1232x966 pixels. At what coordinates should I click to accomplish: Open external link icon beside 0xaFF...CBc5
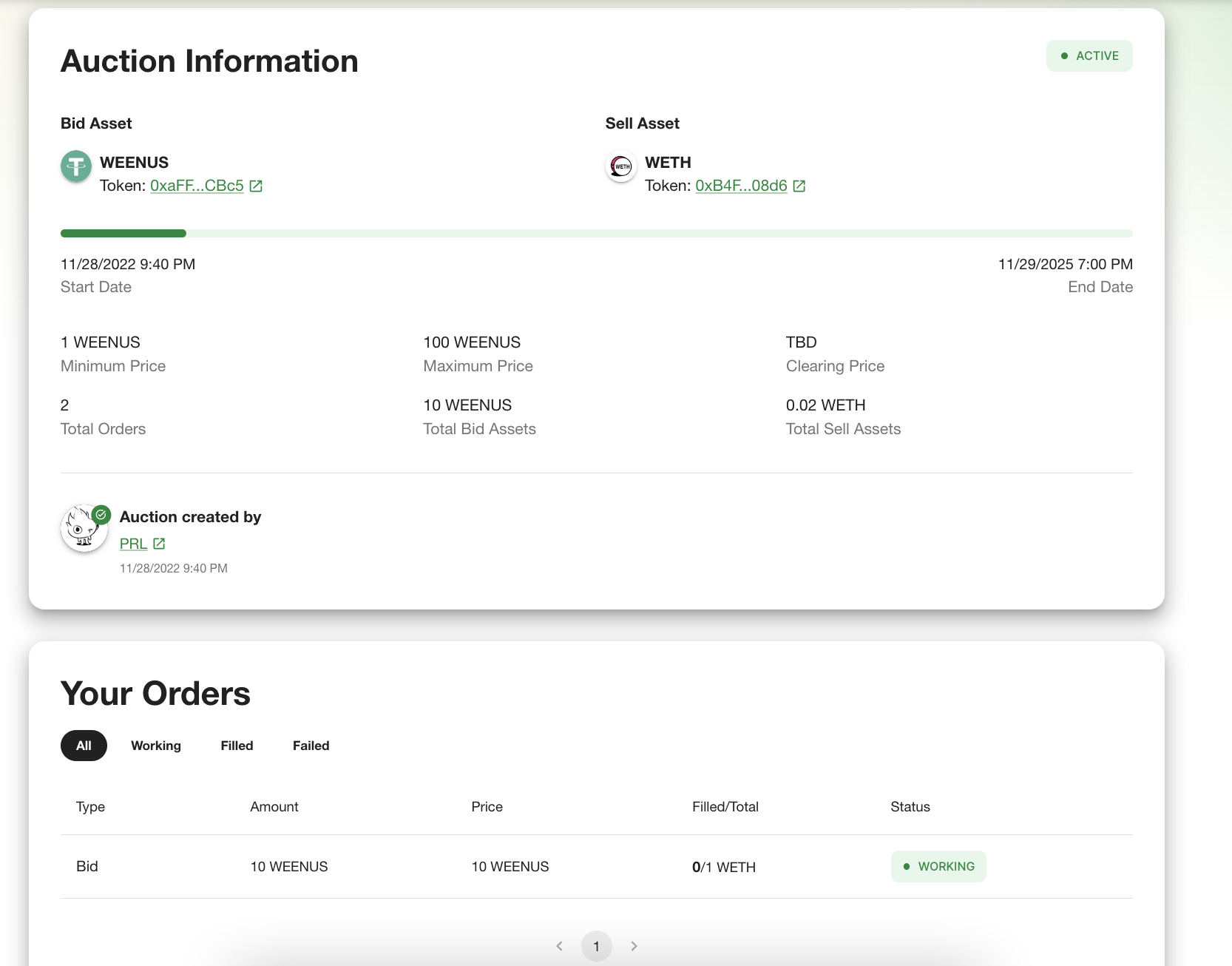[x=256, y=186]
